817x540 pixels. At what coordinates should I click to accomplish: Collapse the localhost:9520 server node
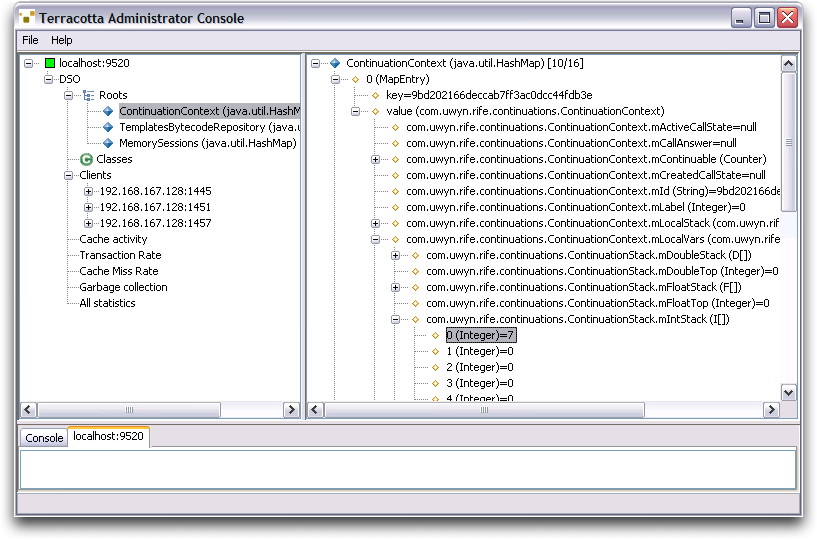click(x=29, y=63)
